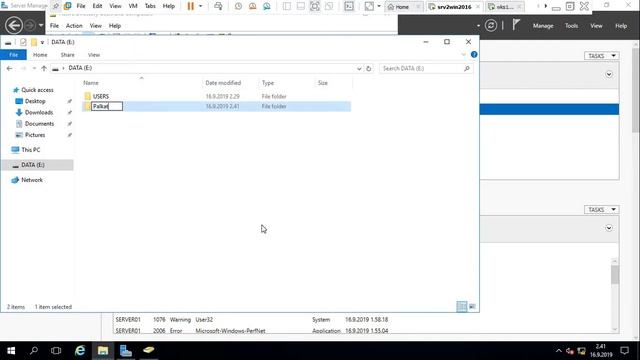Refresh the DATA (E:) folder view
Screen dimensions: 640x360
point(369,69)
